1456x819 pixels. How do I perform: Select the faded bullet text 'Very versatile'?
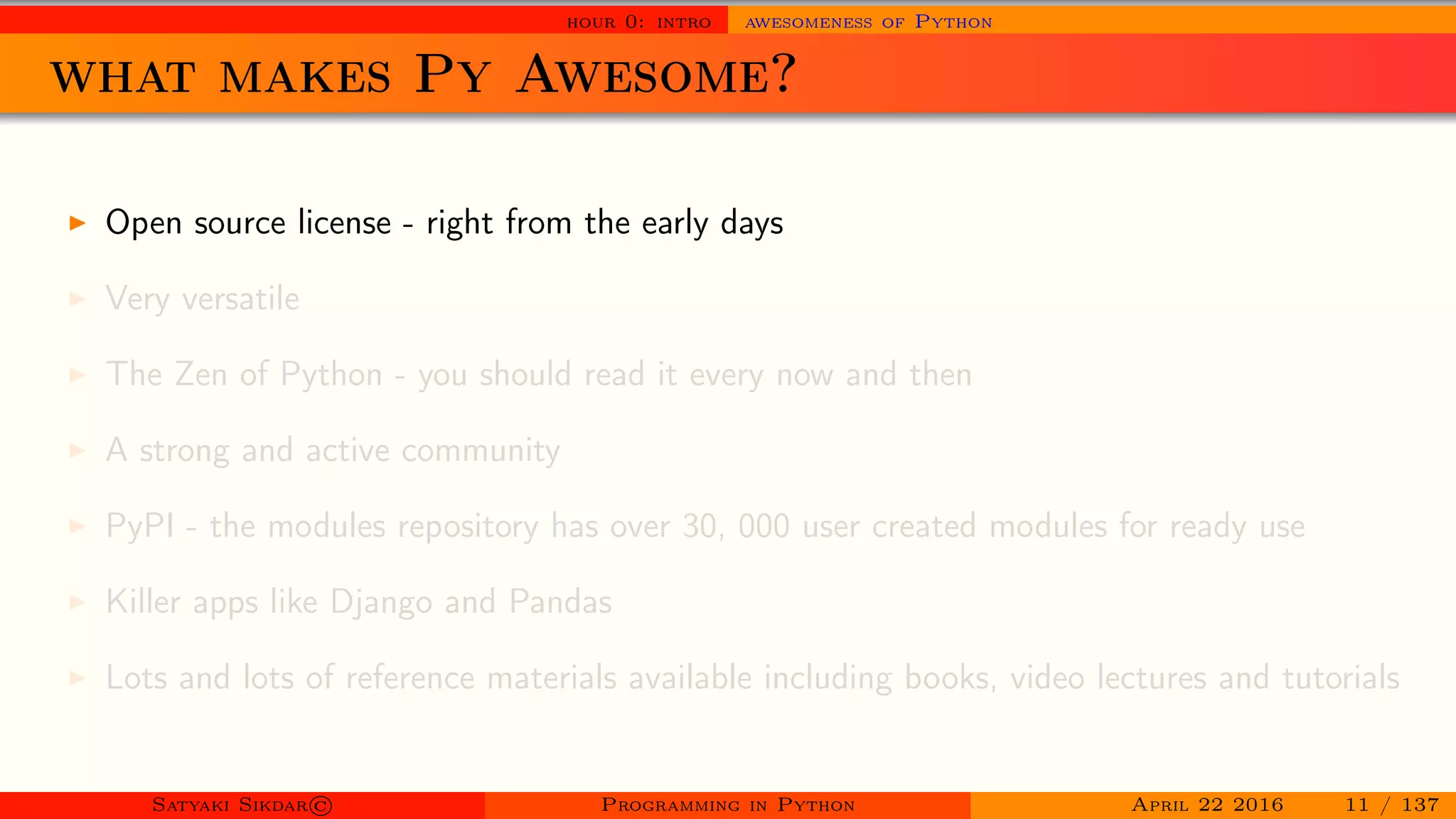pyautogui.click(x=203, y=299)
